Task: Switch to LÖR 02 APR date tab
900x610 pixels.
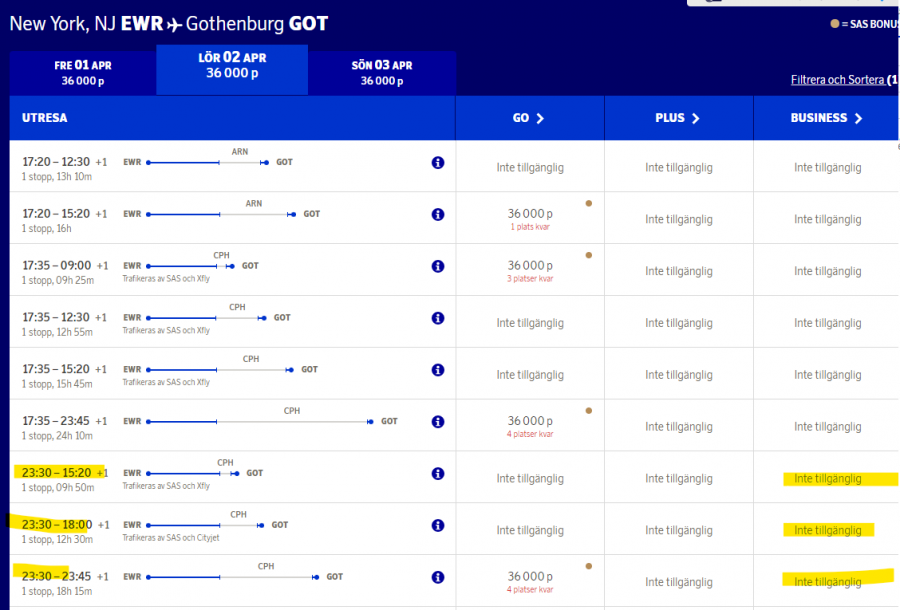Action: click(x=232, y=66)
